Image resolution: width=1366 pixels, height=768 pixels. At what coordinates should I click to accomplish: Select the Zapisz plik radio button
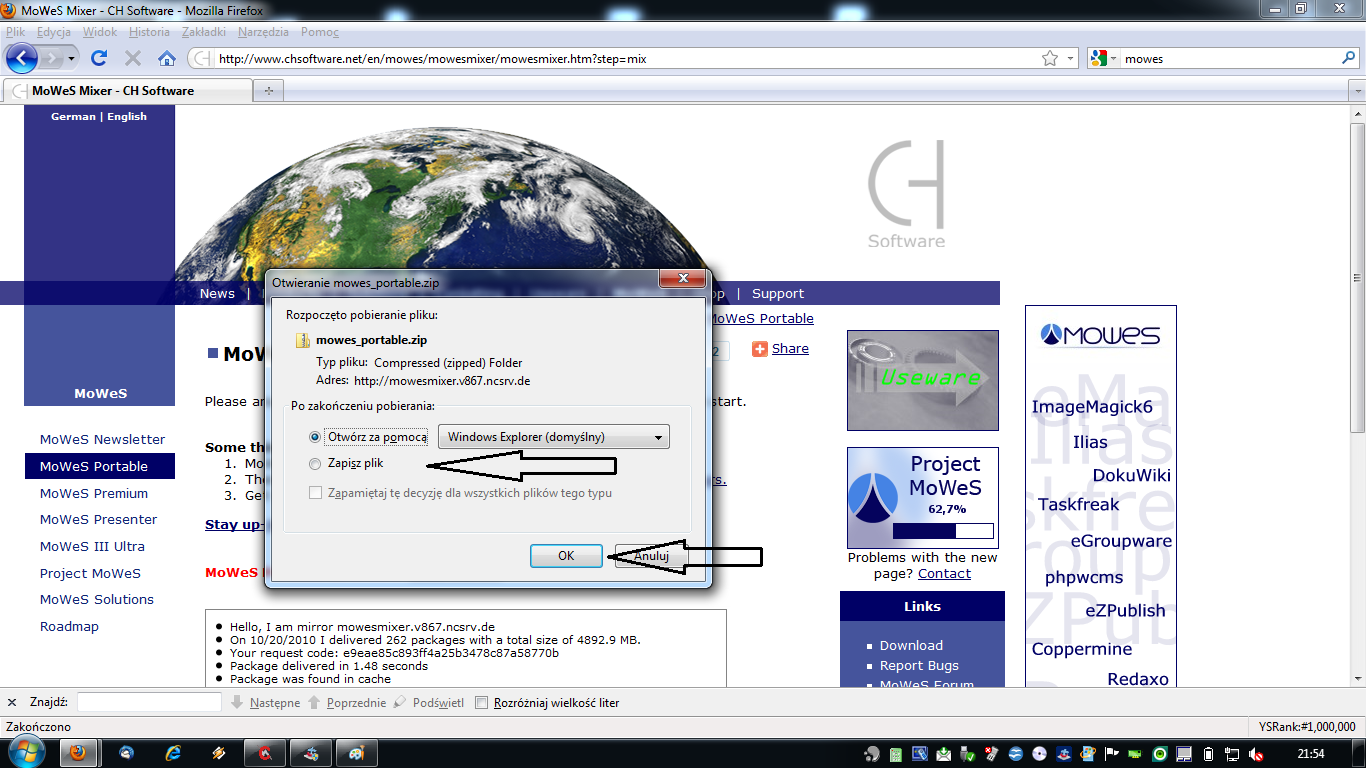tap(315, 464)
